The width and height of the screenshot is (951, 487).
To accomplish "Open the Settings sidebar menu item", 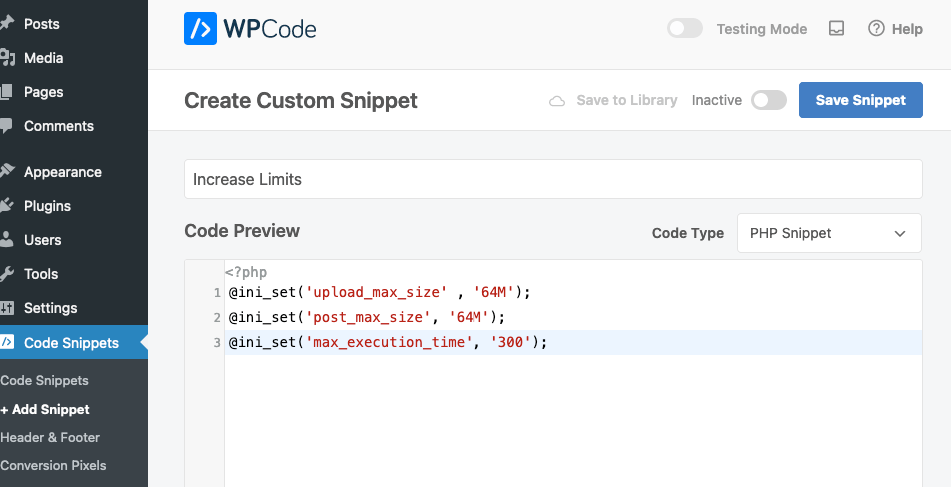I will click(x=50, y=308).
